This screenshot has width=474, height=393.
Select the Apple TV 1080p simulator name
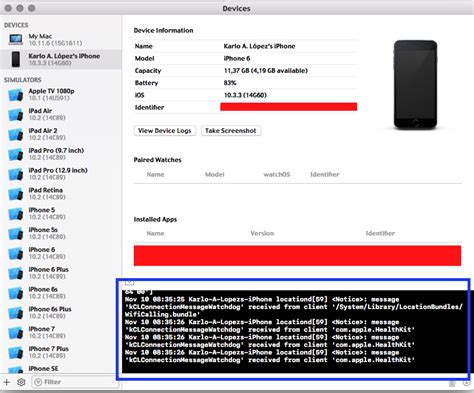[51, 91]
